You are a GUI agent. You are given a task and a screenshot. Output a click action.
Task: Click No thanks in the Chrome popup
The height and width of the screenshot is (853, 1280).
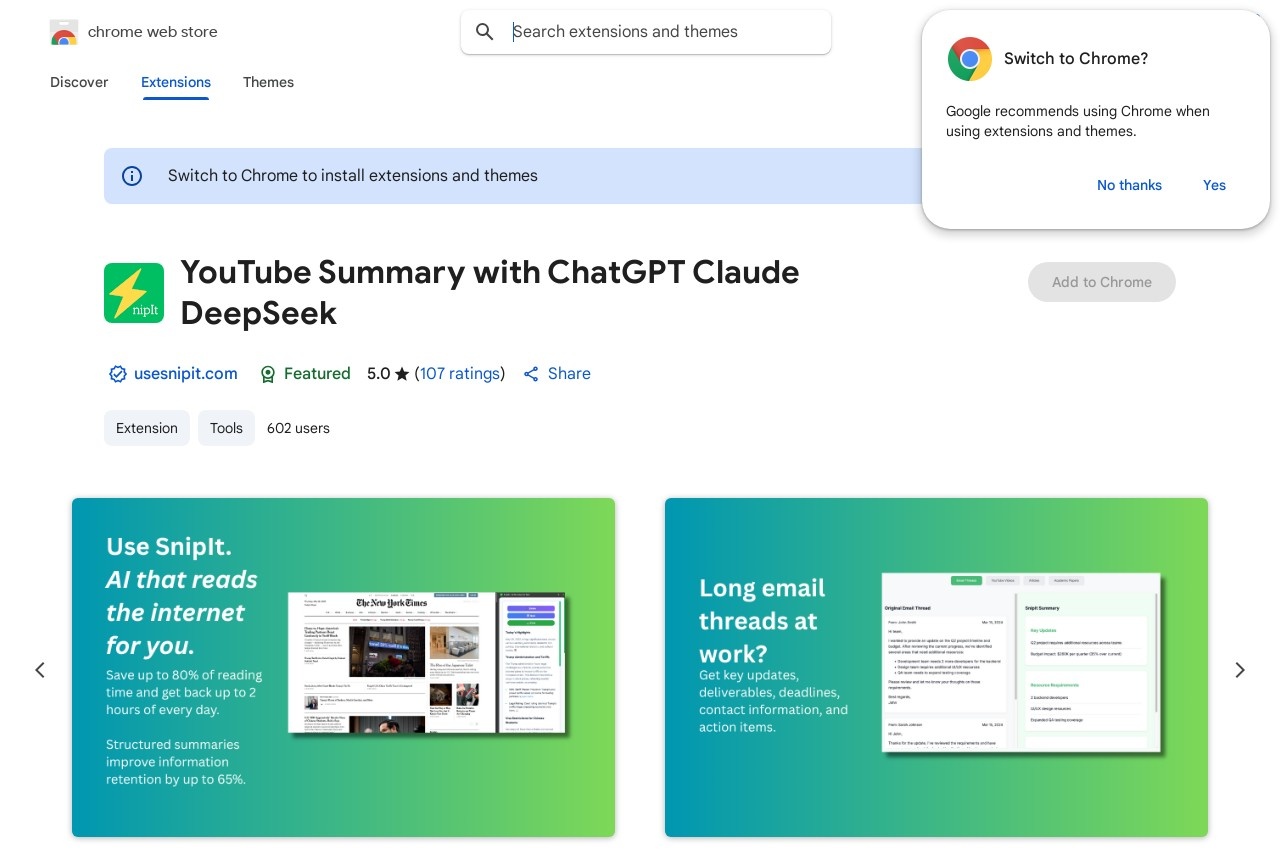coord(1129,185)
